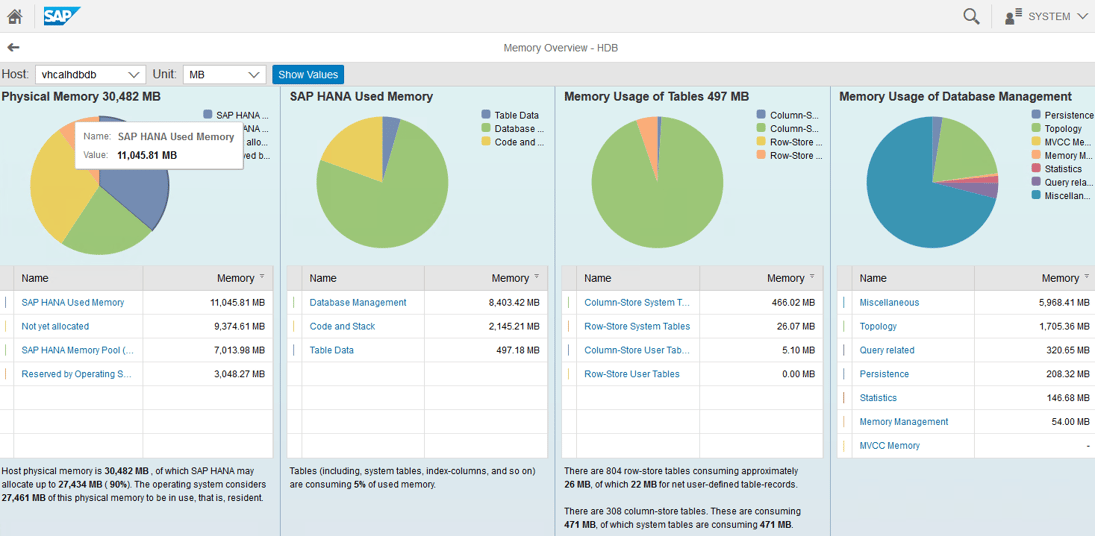Click Persistence legend swatch
This screenshot has height=536, width=1095.
[1036, 114]
